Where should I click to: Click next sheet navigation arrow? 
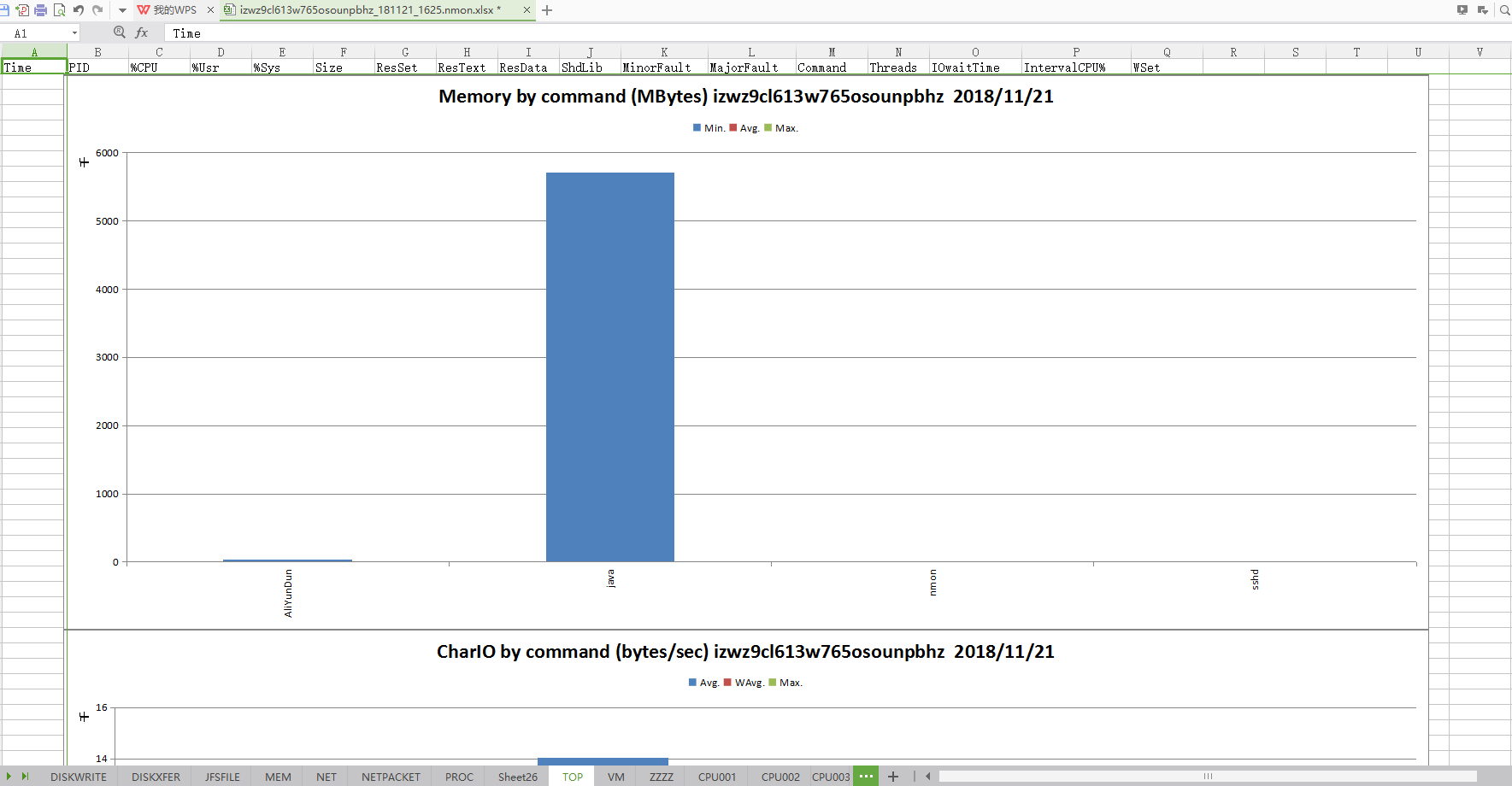[x=9, y=777]
